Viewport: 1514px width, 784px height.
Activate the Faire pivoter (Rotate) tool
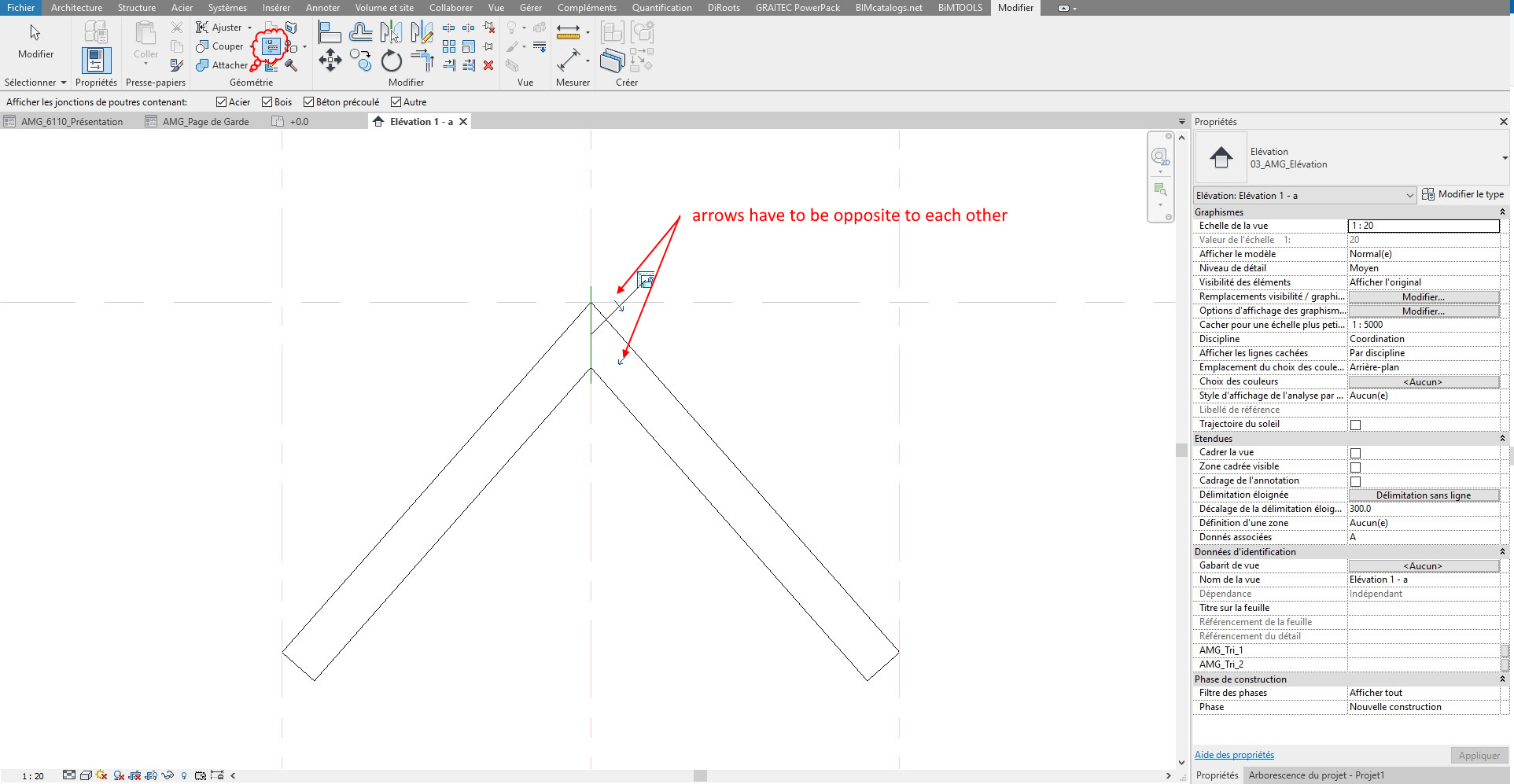point(391,61)
